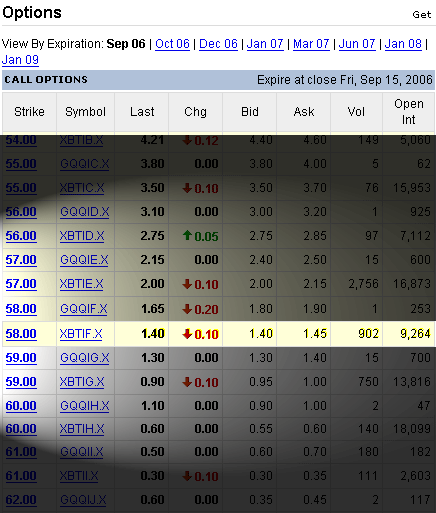Click the Symbol column header
The width and height of the screenshot is (436, 513).
point(85,112)
